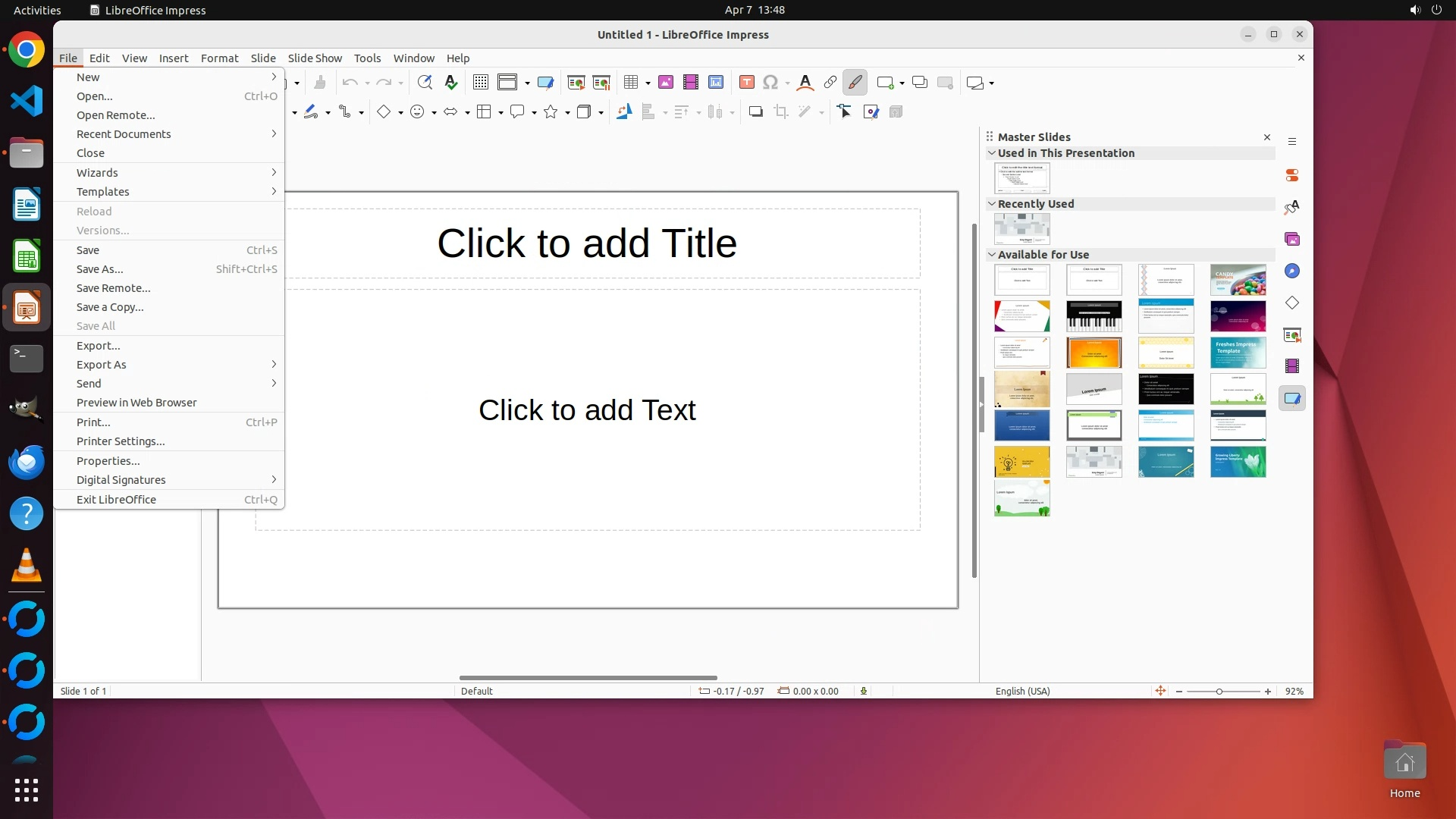Toggle Show Draw Functions brush icon
Image resolution: width=1456 pixels, height=819 pixels.
click(855, 83)
